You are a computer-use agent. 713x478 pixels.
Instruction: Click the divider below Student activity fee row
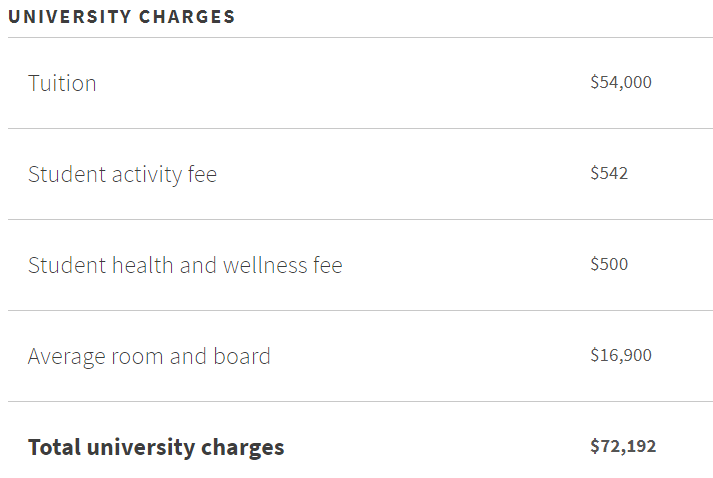360,219
